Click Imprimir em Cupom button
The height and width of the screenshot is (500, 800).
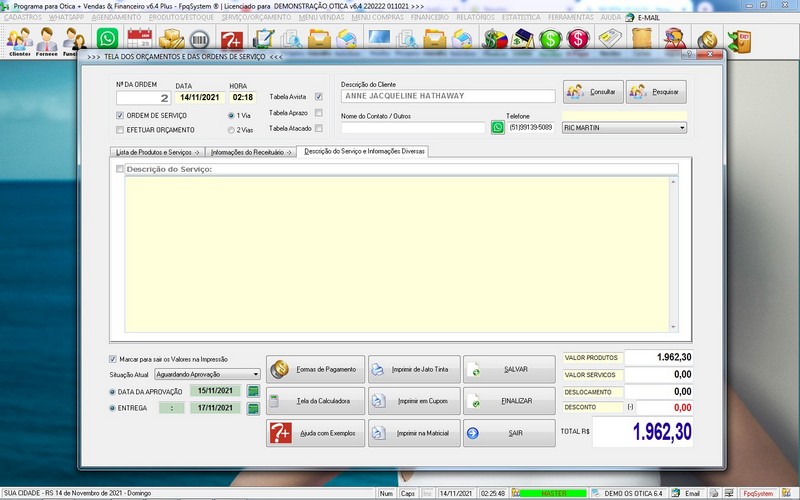(x=414, y=401)
